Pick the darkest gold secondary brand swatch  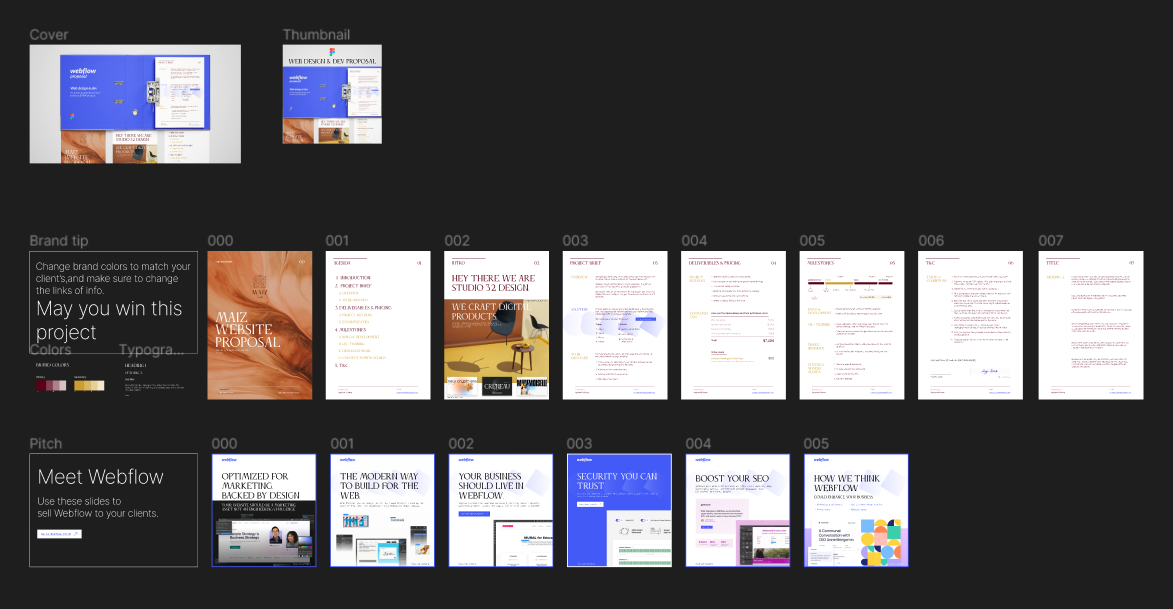click(79, 385)
